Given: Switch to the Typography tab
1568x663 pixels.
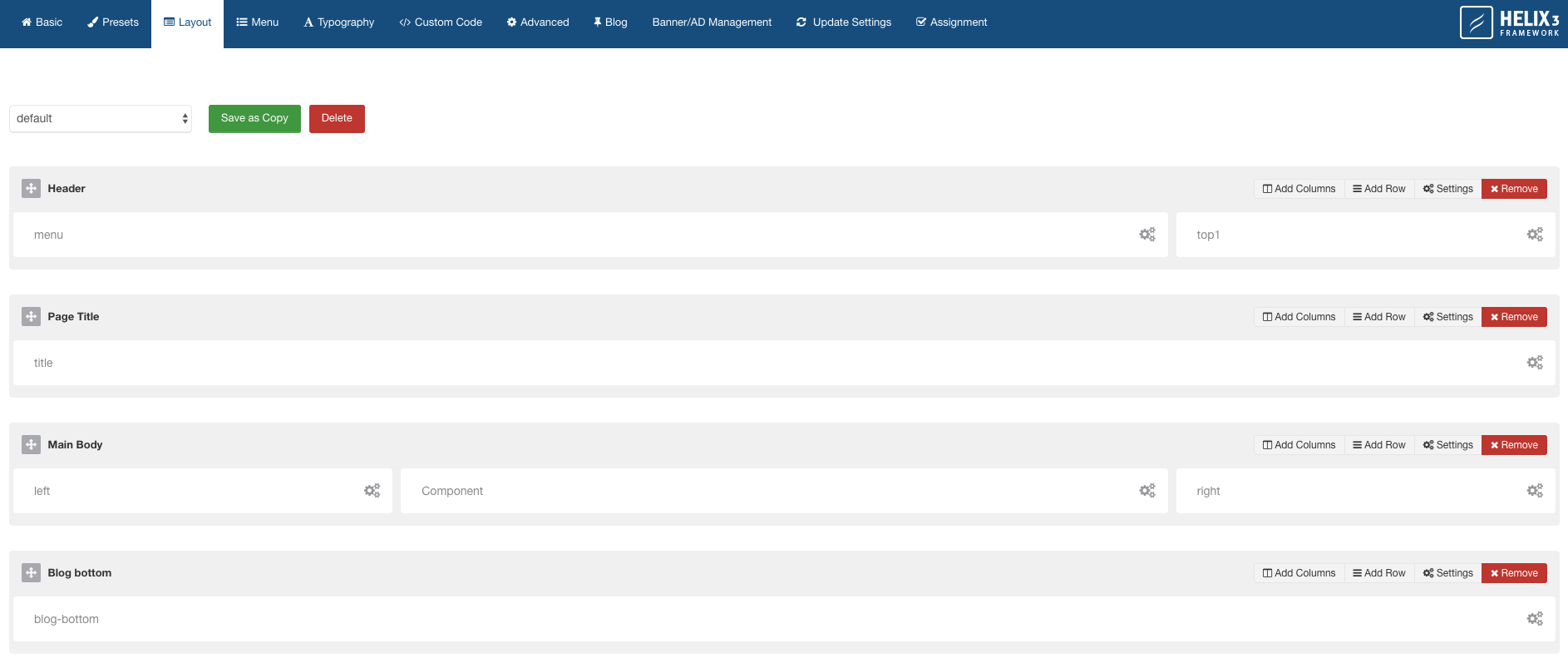Looking at the screenshot, I should (339, 22).
